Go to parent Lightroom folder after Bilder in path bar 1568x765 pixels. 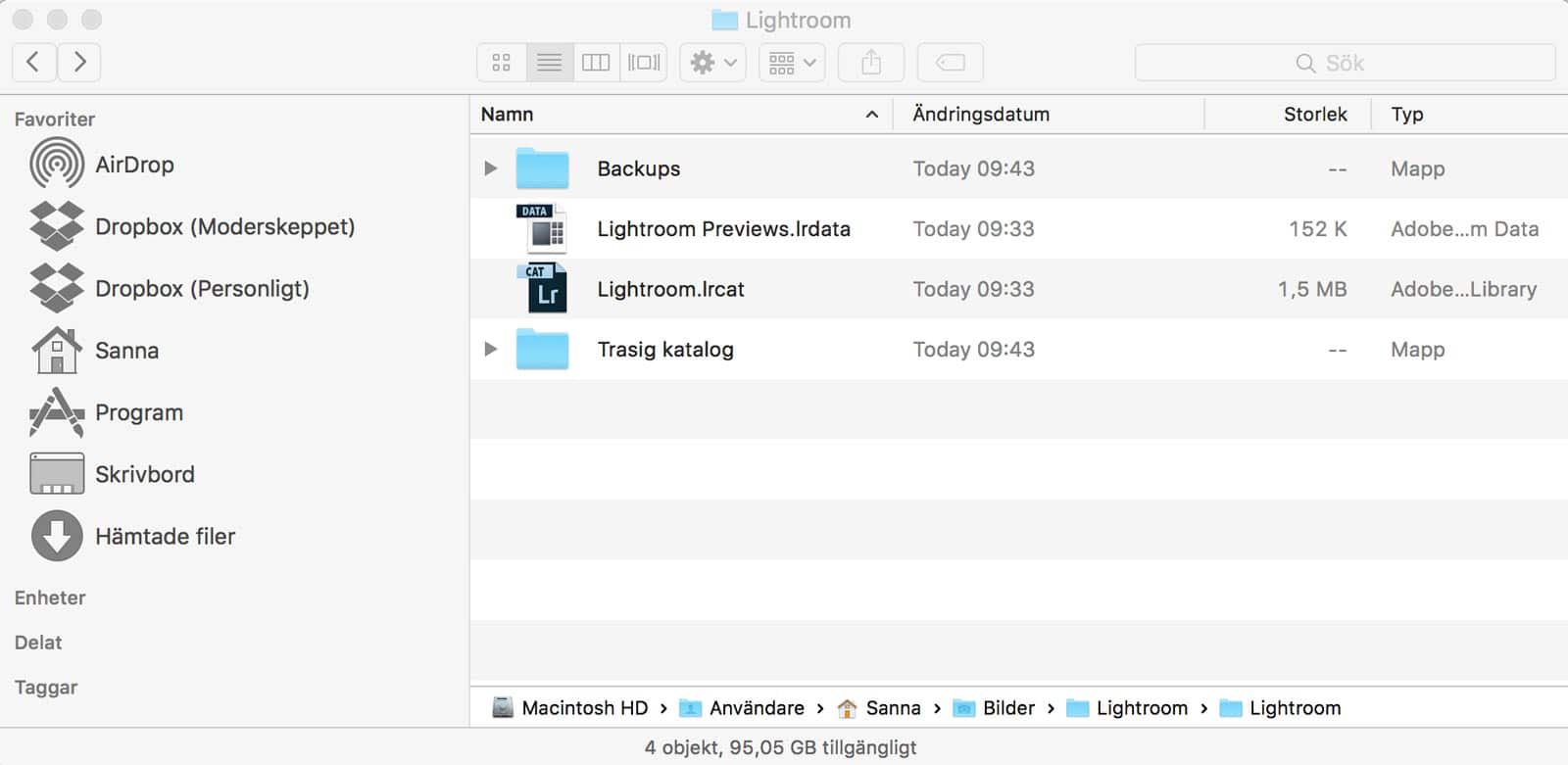click(1127, 708)
